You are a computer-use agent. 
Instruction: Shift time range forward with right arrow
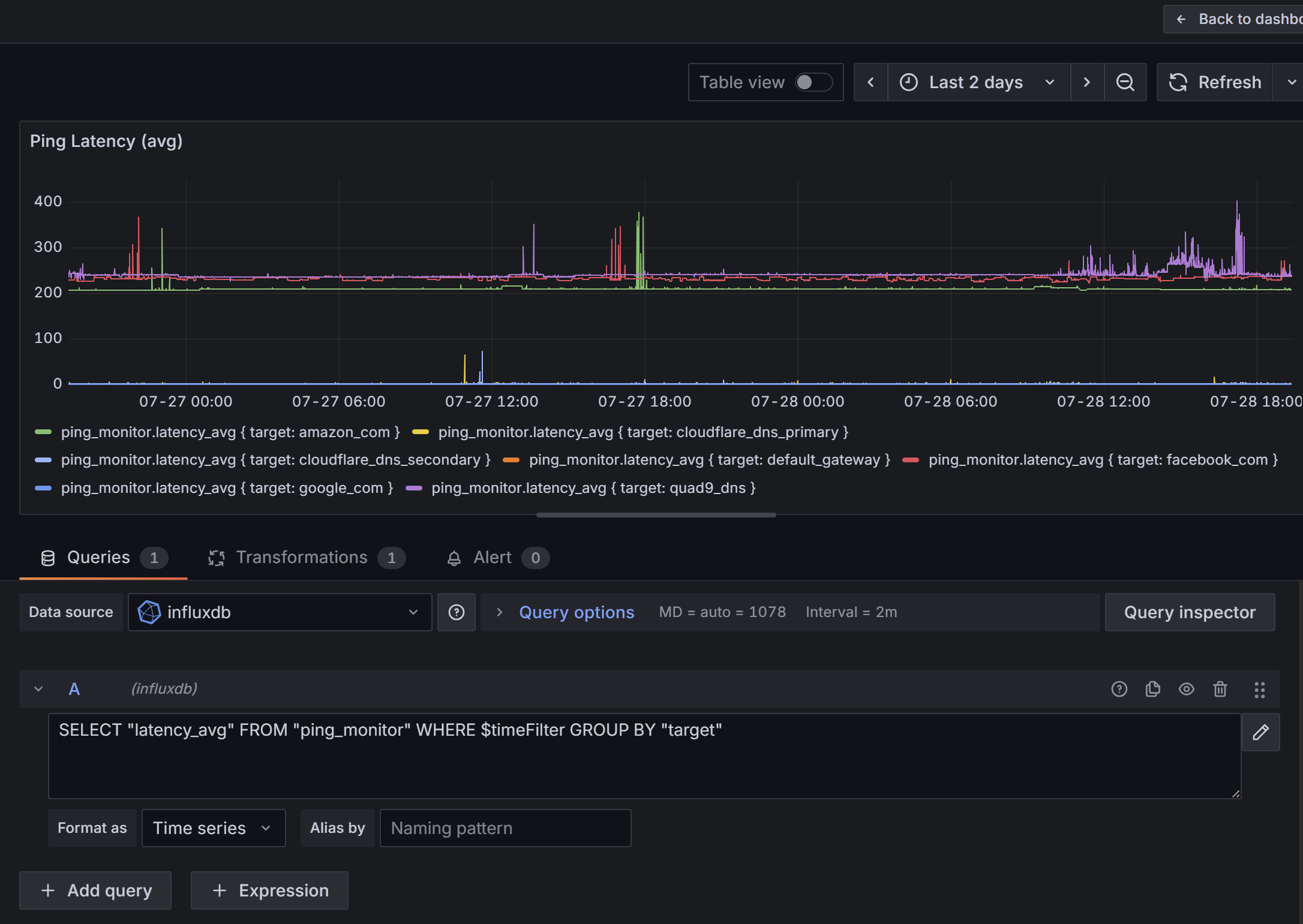tap(1086, 82)
